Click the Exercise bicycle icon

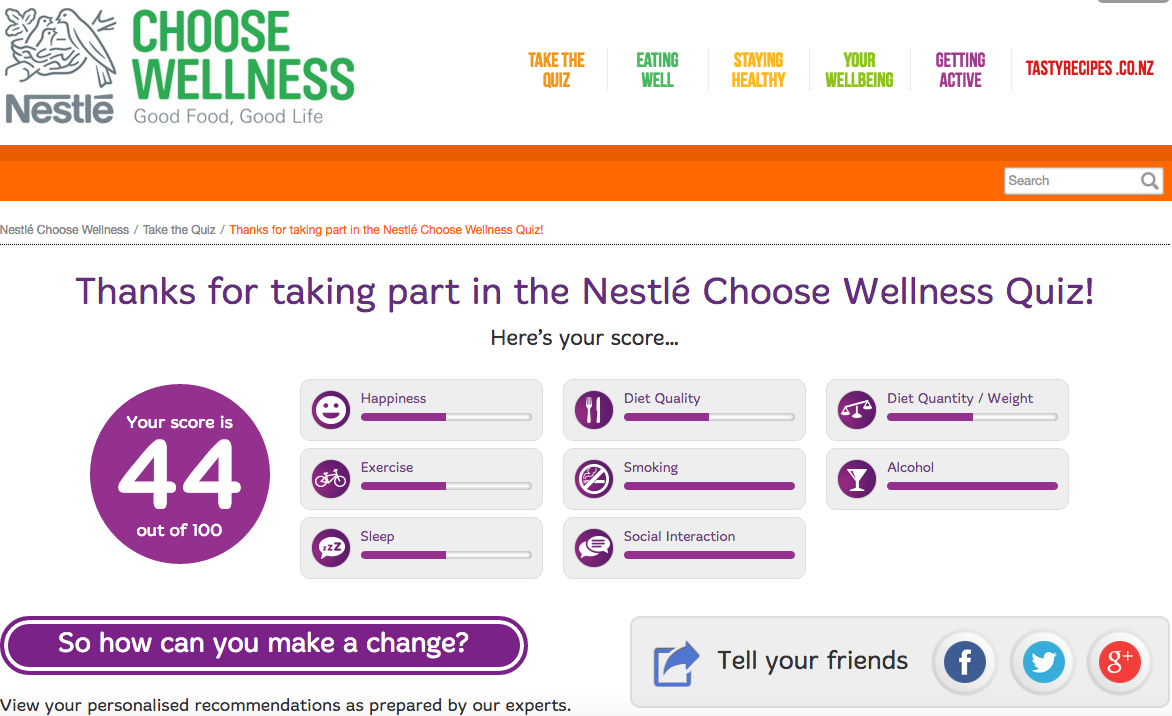(331, 479)
